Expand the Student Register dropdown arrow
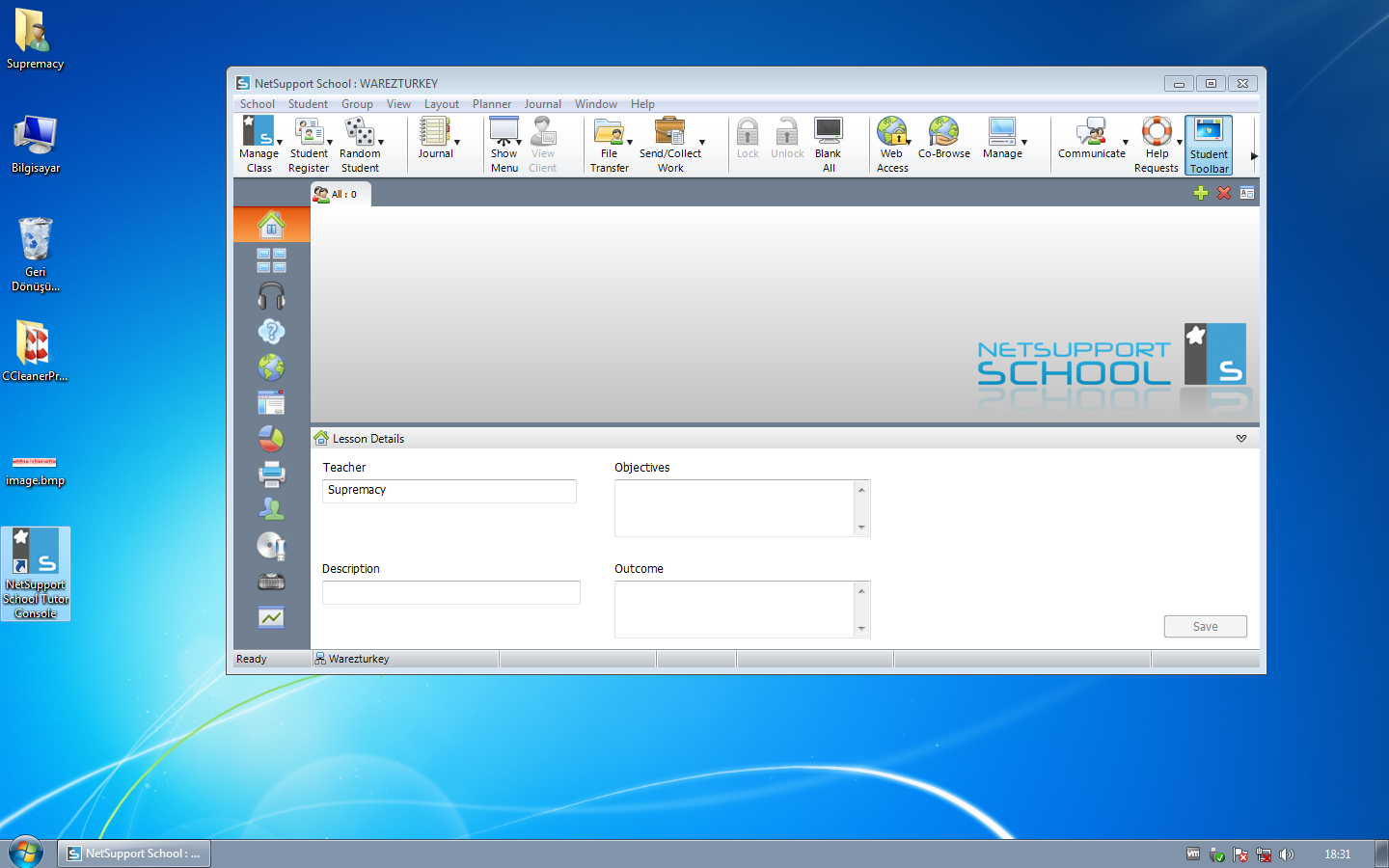This screenshot has width=1389, height=868. [330, 142]
